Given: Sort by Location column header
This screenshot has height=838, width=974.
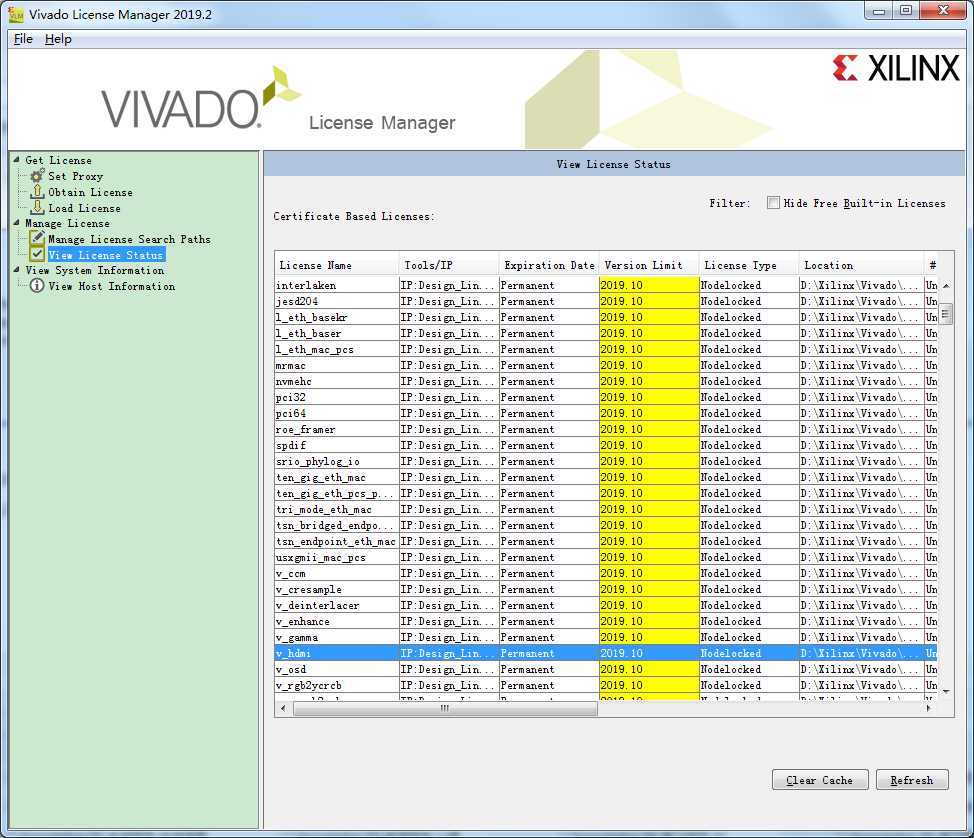Looking at the screenshot, I should tap(861, 265).
